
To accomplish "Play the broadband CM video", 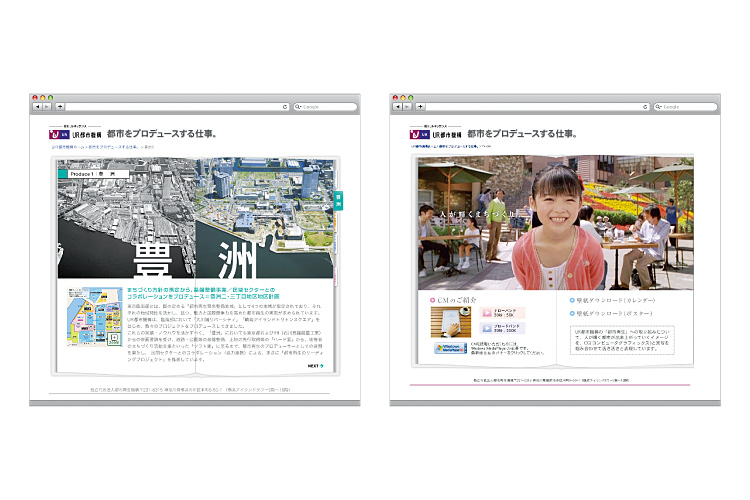I will [x=502, y=328].
